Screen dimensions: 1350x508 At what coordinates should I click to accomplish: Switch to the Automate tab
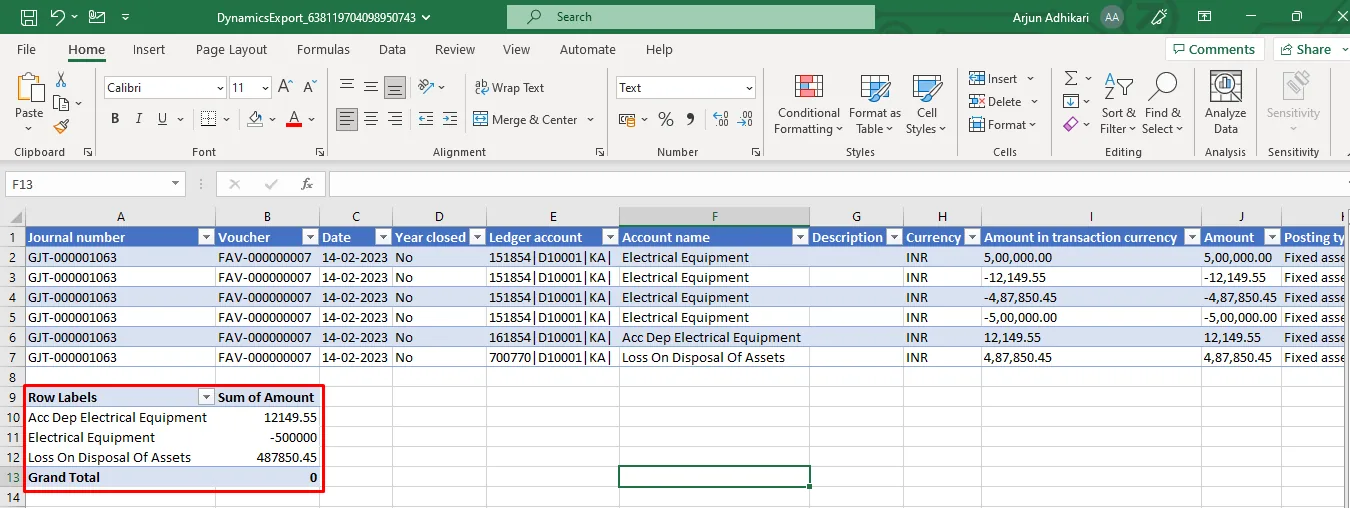[587, 49]
